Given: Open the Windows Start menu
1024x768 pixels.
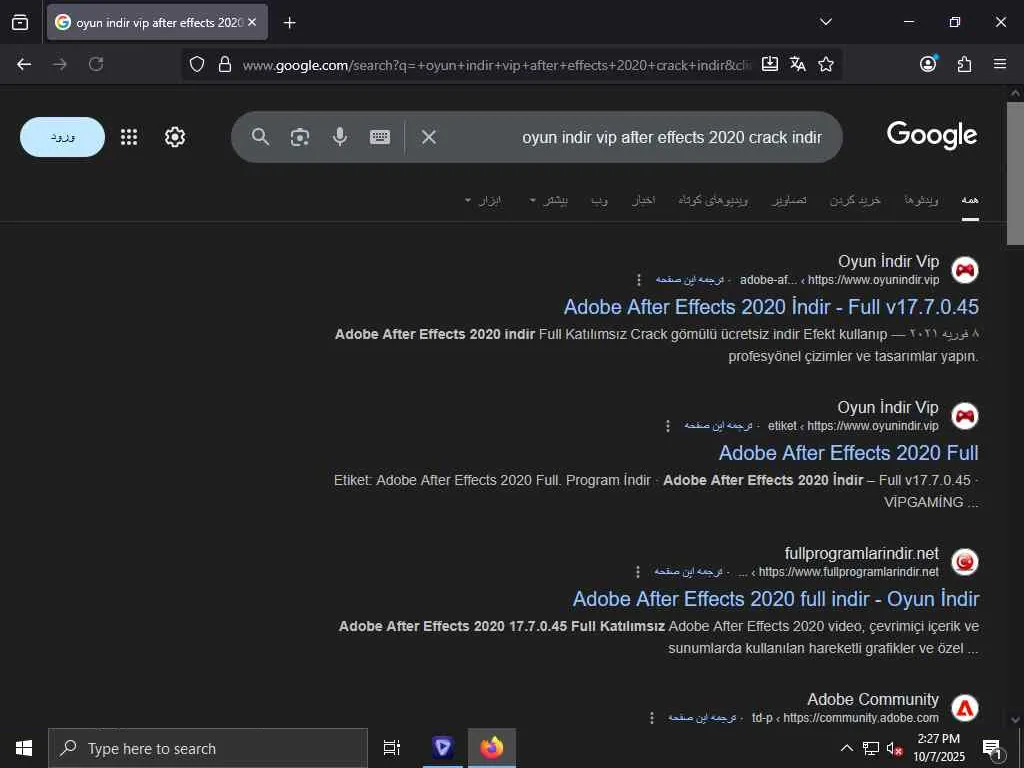Looking at the screenshot, I should pyautogui.click(x=24, y=748).
